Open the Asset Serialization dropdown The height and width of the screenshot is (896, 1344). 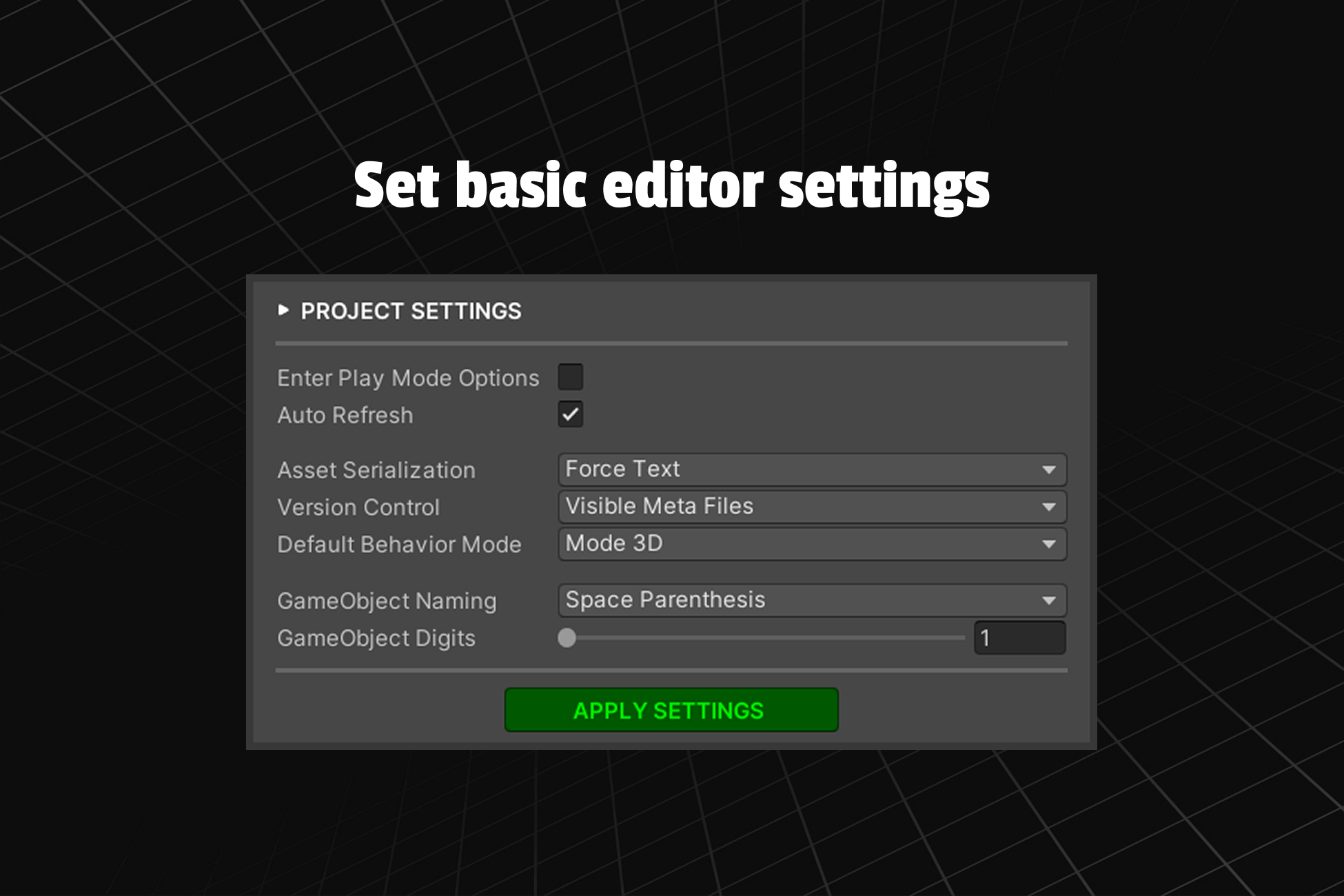click(x=812, y=469)
